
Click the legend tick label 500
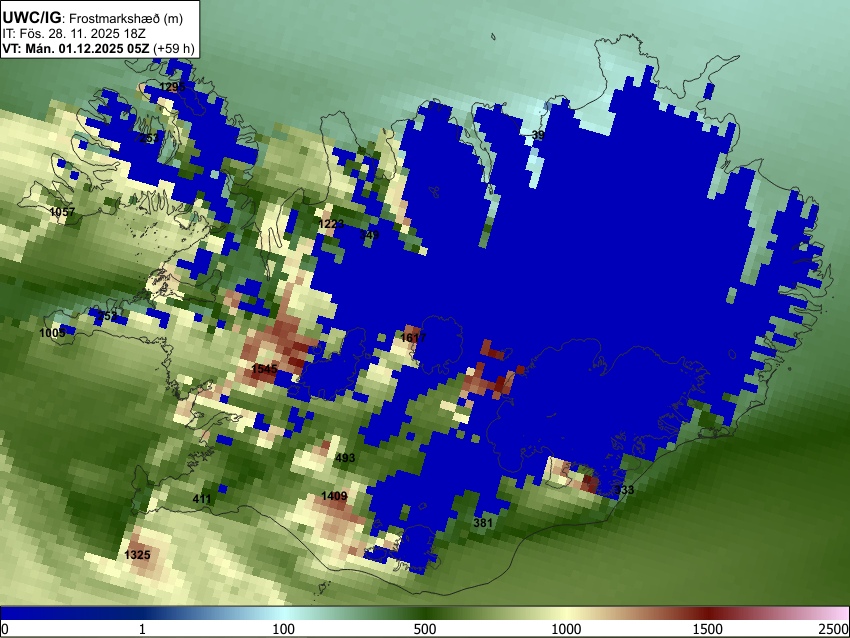[x=425, y=629]
